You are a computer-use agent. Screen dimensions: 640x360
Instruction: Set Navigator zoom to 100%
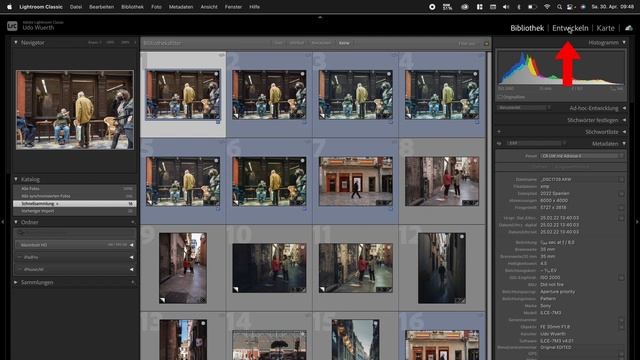110,42
